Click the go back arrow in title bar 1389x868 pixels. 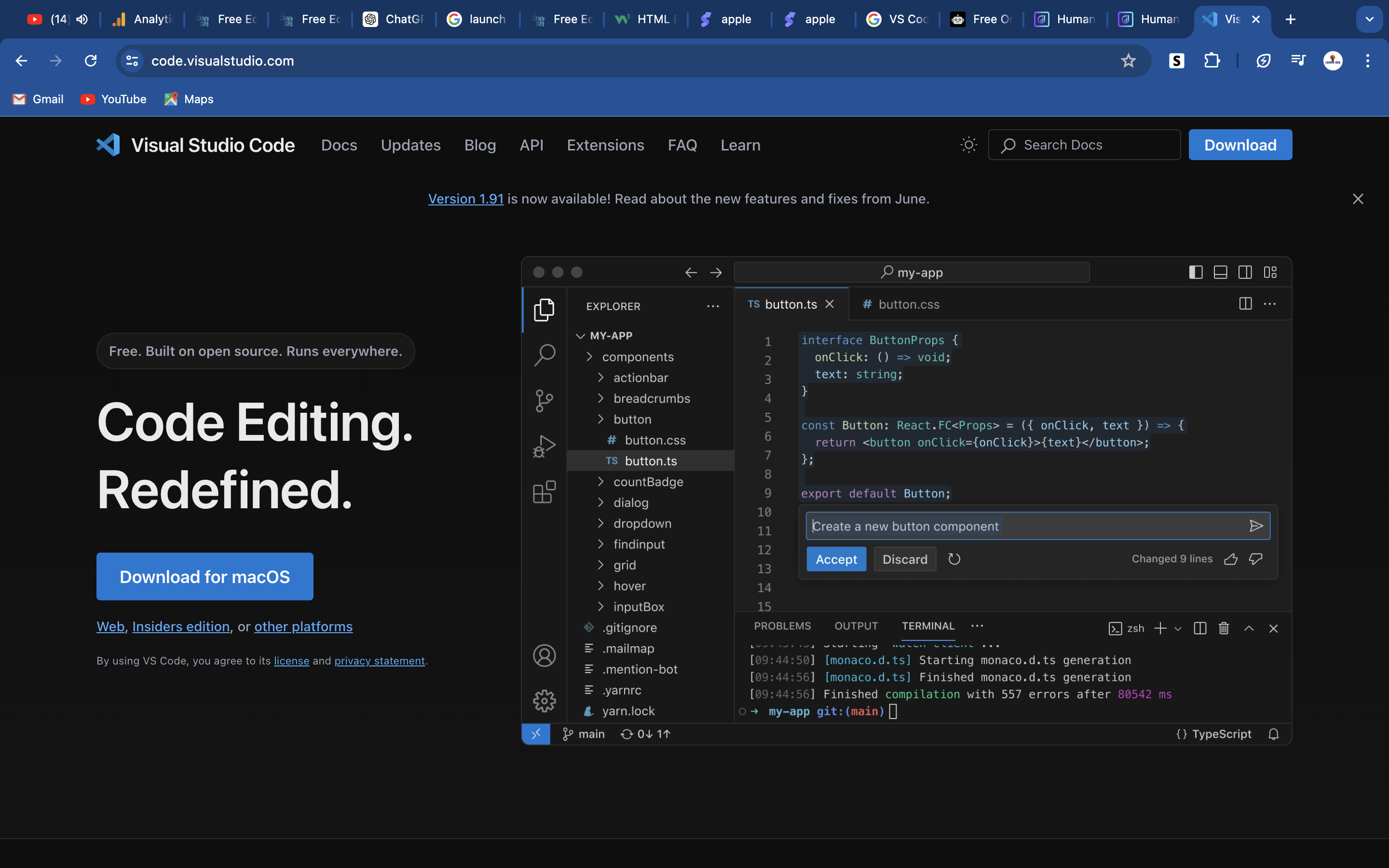691,272
